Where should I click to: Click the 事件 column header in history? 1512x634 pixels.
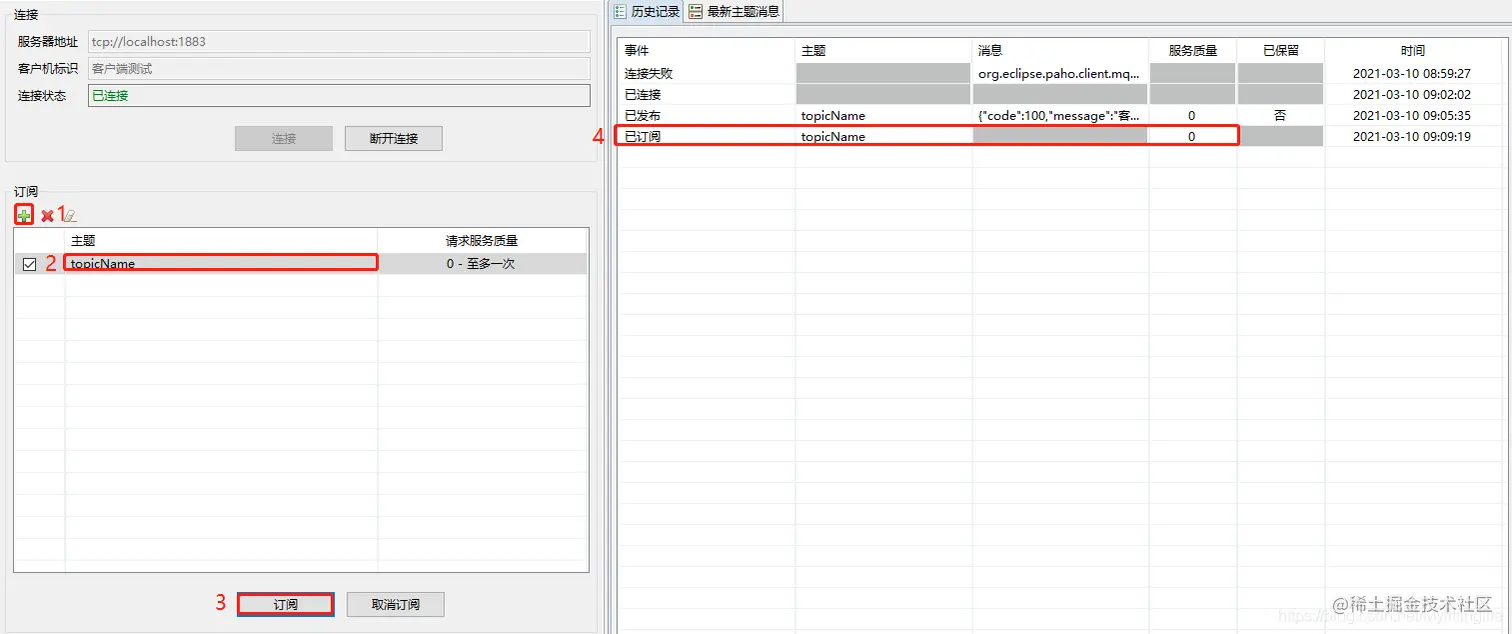pos(705,50)
